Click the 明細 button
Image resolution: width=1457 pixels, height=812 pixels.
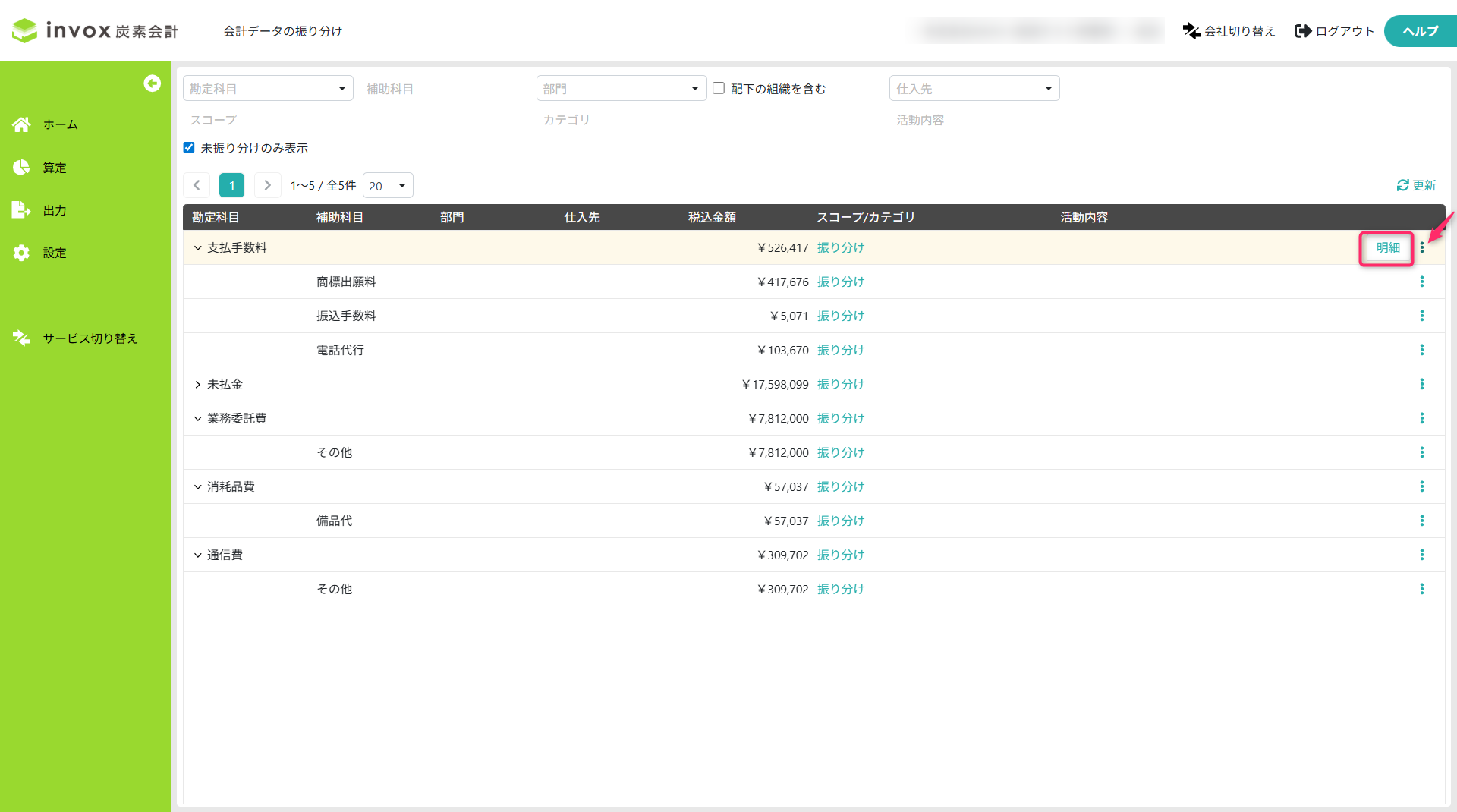pos(1388,248)
